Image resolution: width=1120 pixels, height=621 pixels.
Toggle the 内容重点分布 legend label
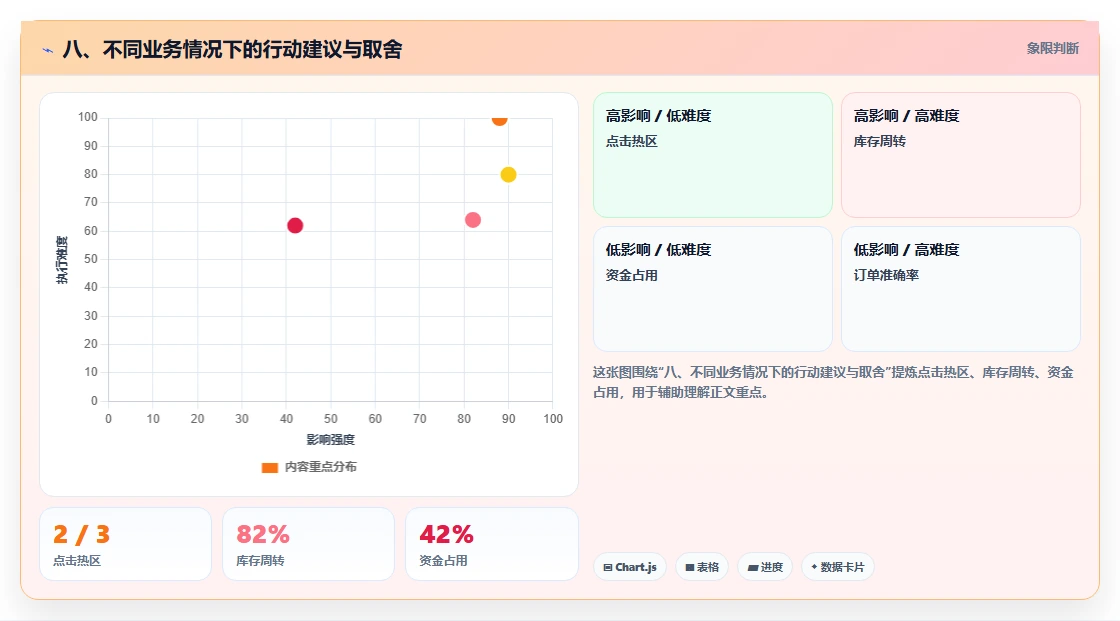pos(321,467)
